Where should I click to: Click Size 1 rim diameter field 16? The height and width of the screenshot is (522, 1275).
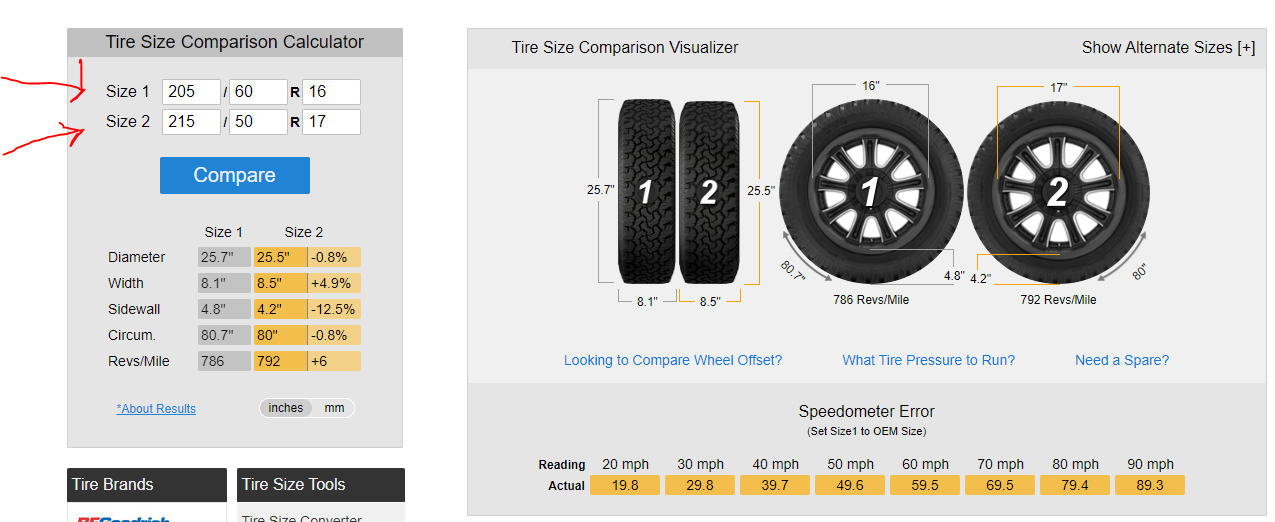tap(331, 92)
